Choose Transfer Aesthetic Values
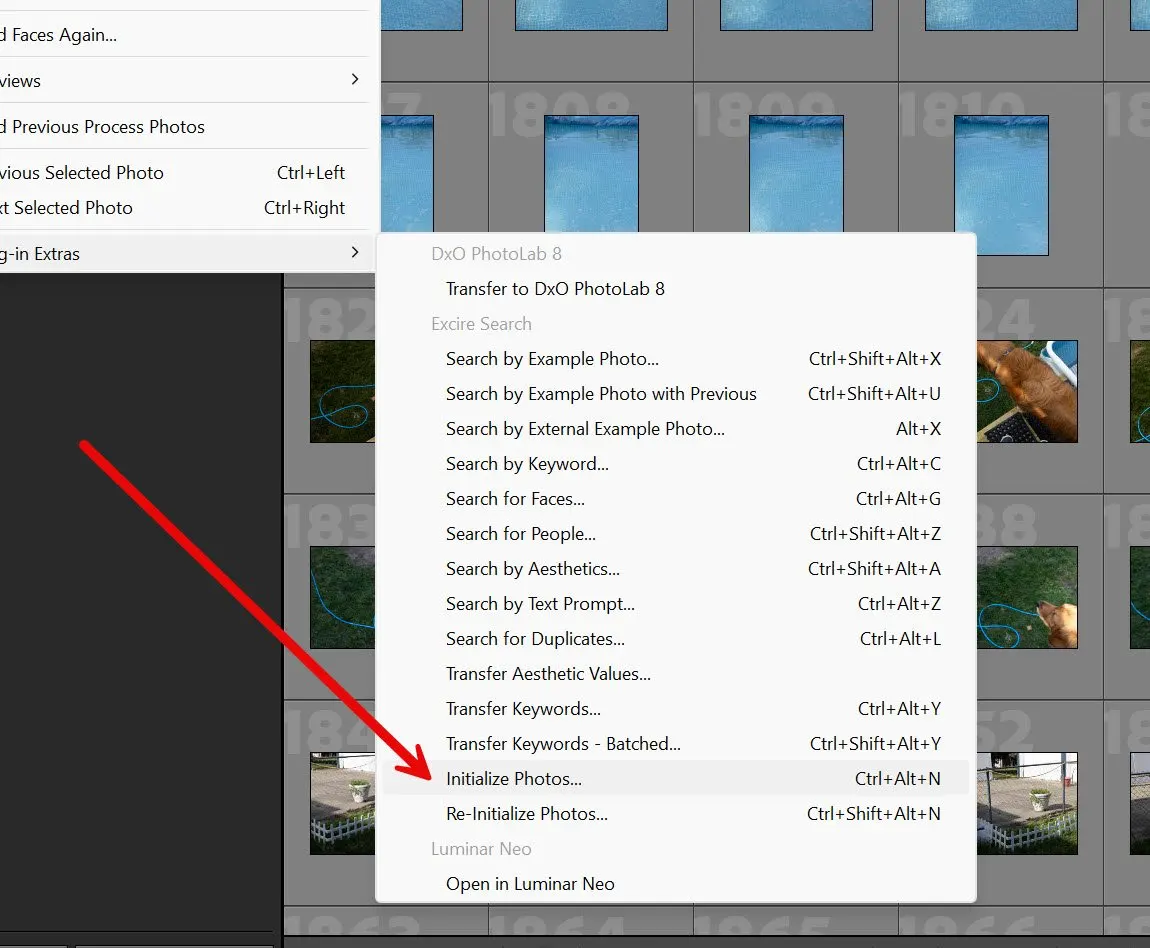The height and width of the screenshot is (948, 1150). 548,673
